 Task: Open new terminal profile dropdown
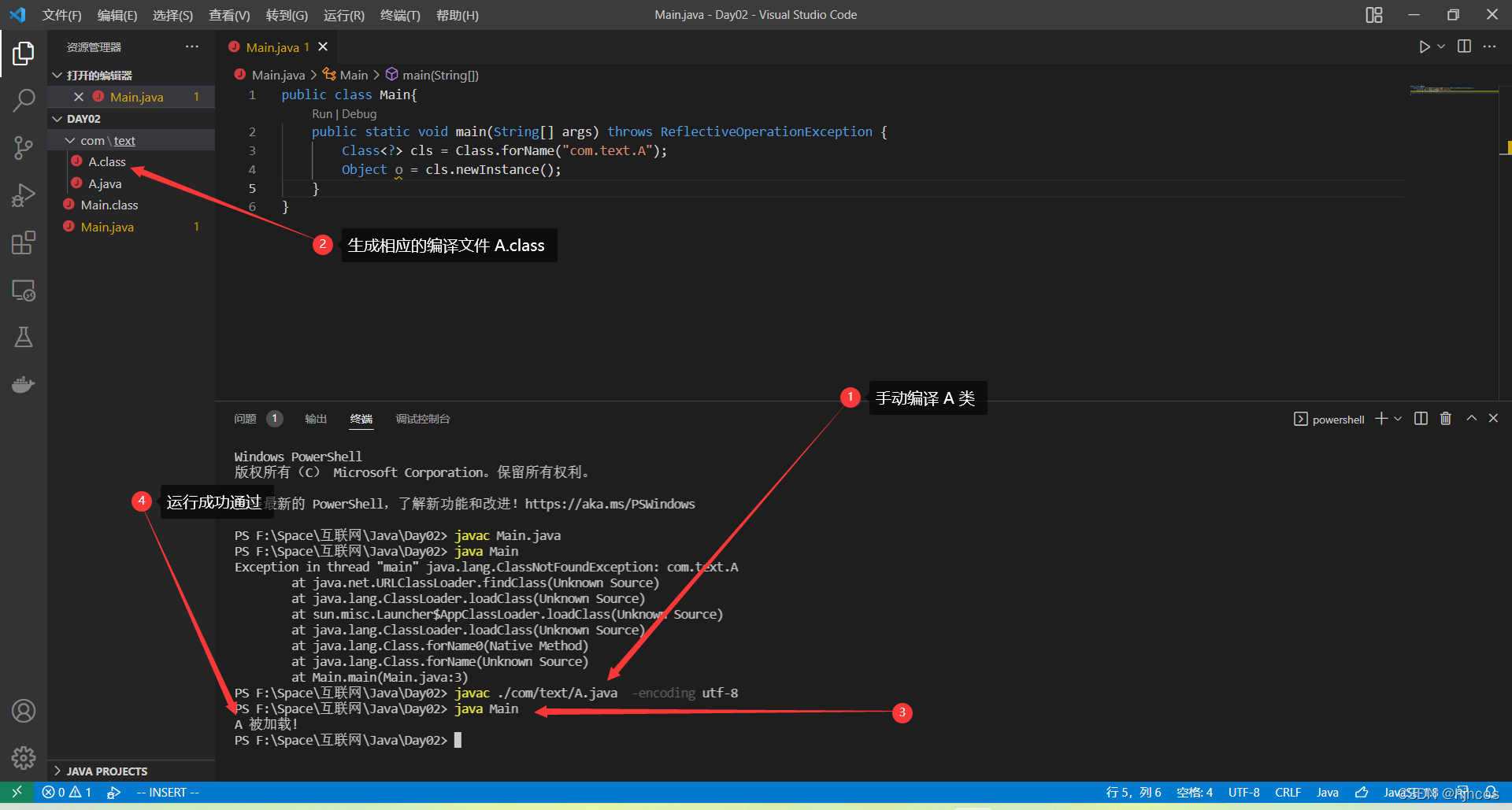[x=1398, y=419]
